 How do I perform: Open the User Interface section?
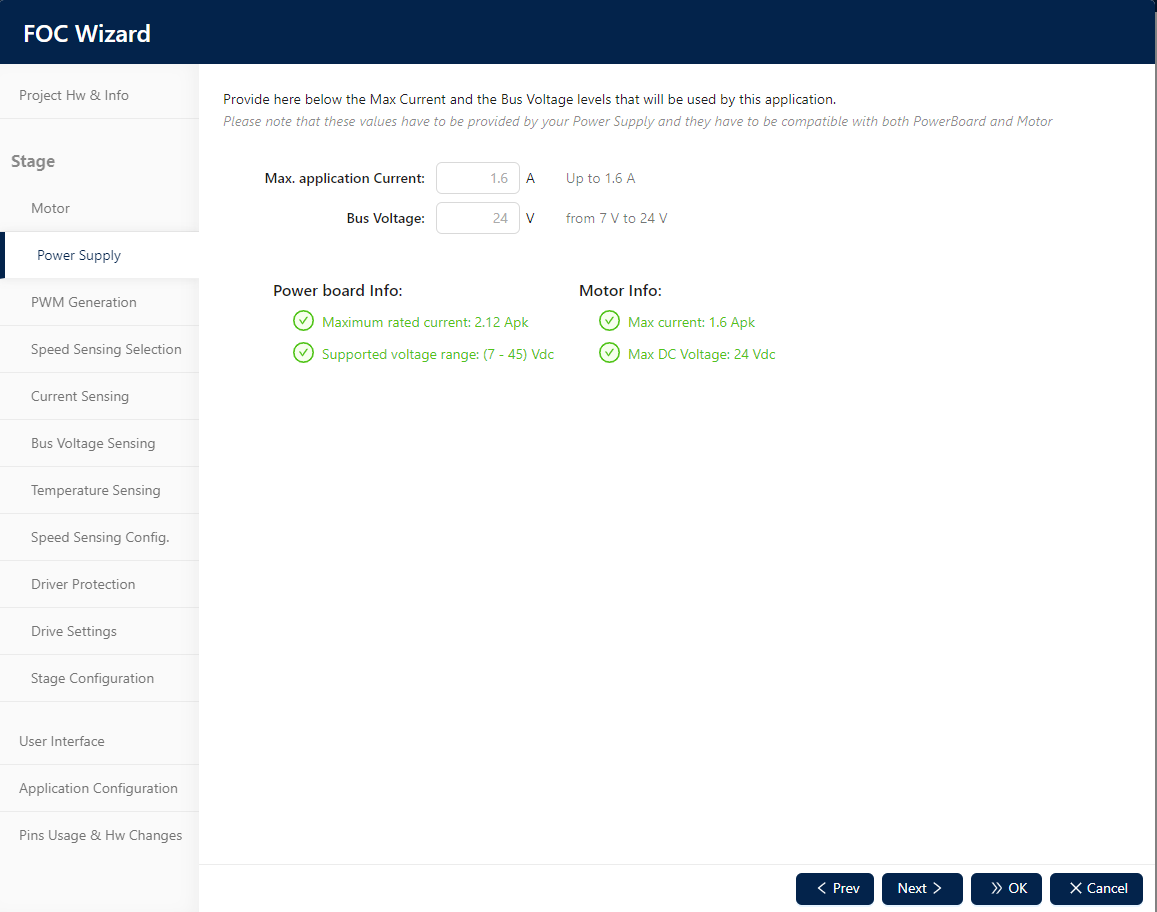(99, 742)
